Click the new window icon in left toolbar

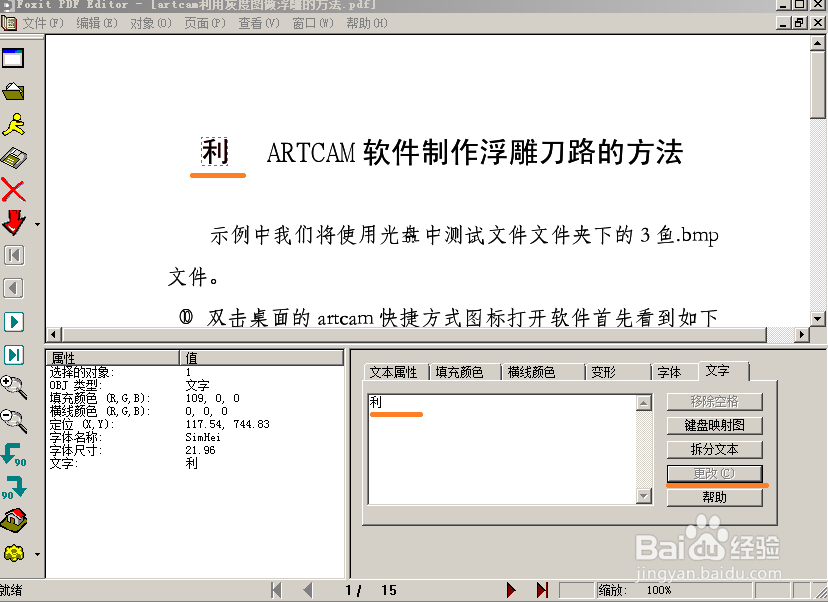pyautogui.click(x=13, y=58)
